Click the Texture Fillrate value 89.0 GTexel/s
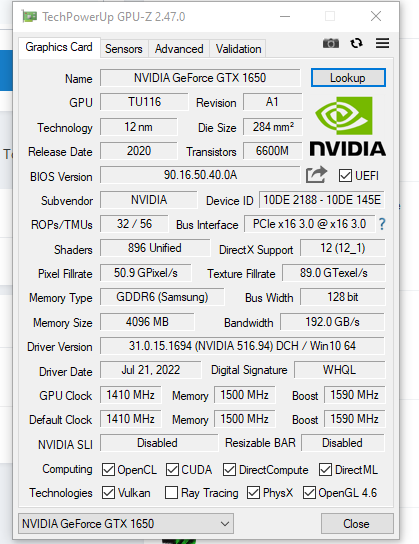 coord(333,273)
